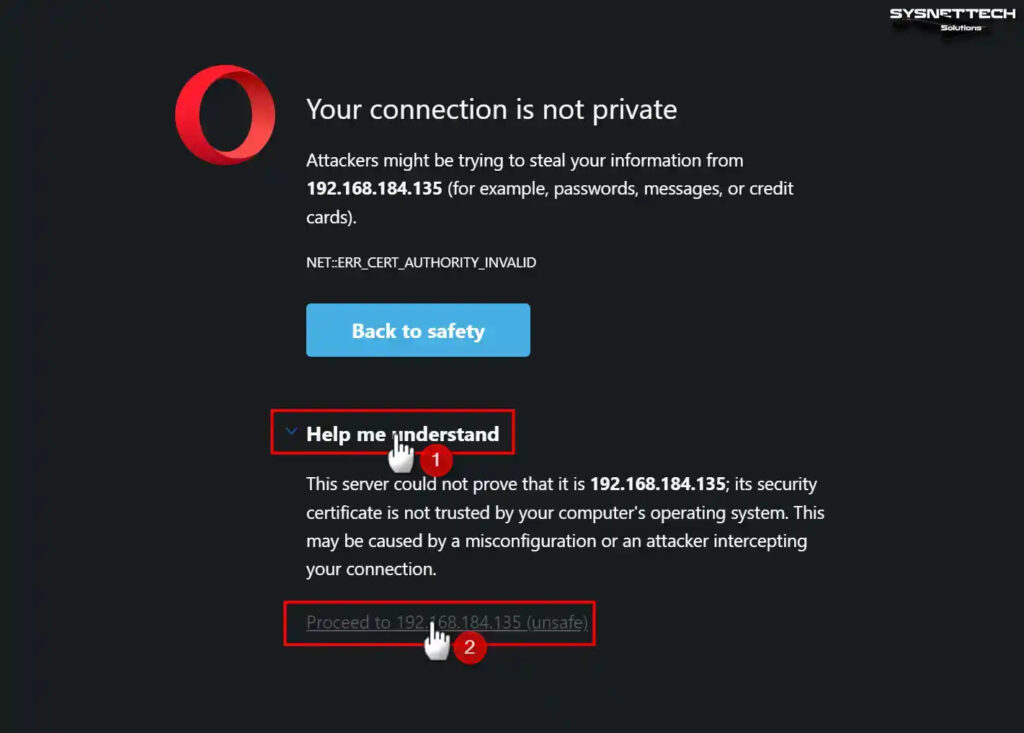Click the Solutions text under SYSNETTECH
Image resolution: width=1024 pixels, height=733 pixels.
[x=961, y=28]
